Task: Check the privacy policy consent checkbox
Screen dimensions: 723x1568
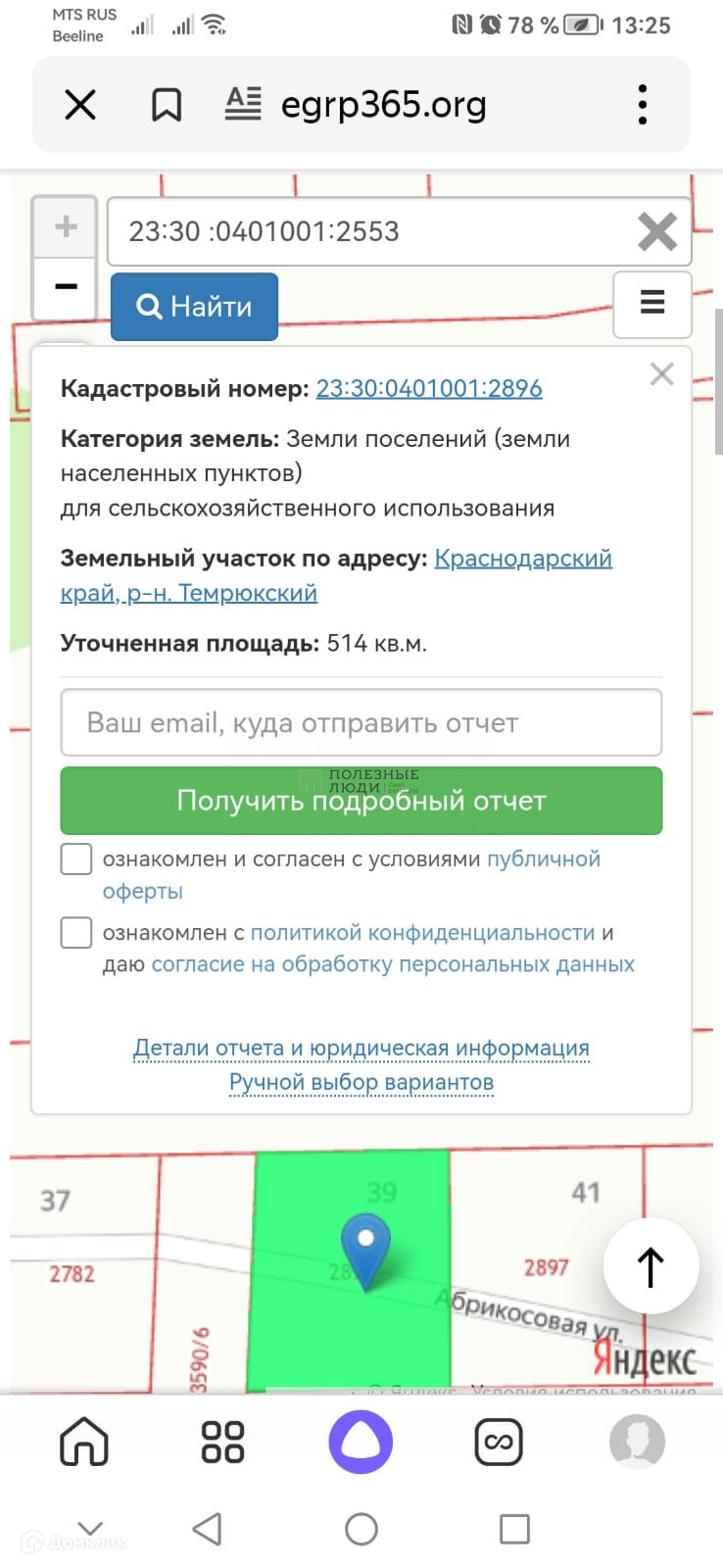Action: click(x=76, y=933)
